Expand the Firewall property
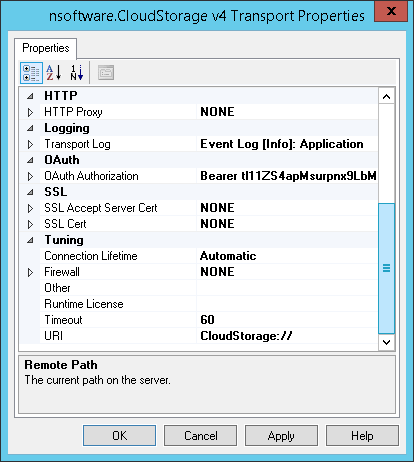This screenshot has height=462, width=414. (30, 272)
